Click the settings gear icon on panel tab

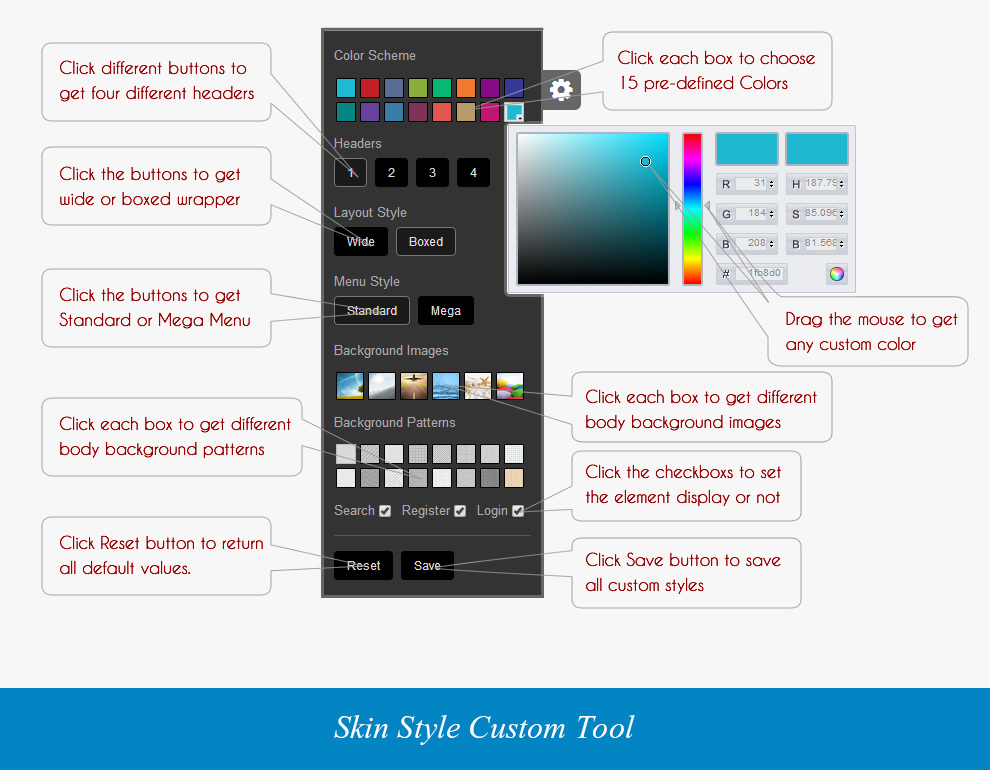pos(561,90)
